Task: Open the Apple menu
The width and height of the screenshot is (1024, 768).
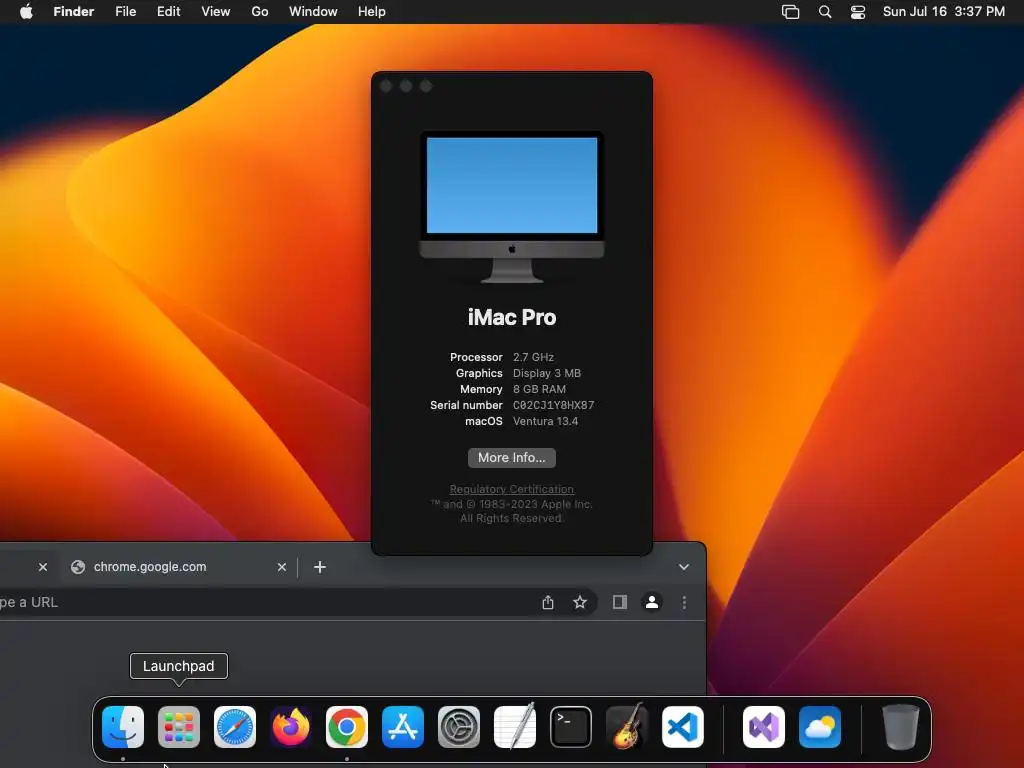Action: coord(26,12)
